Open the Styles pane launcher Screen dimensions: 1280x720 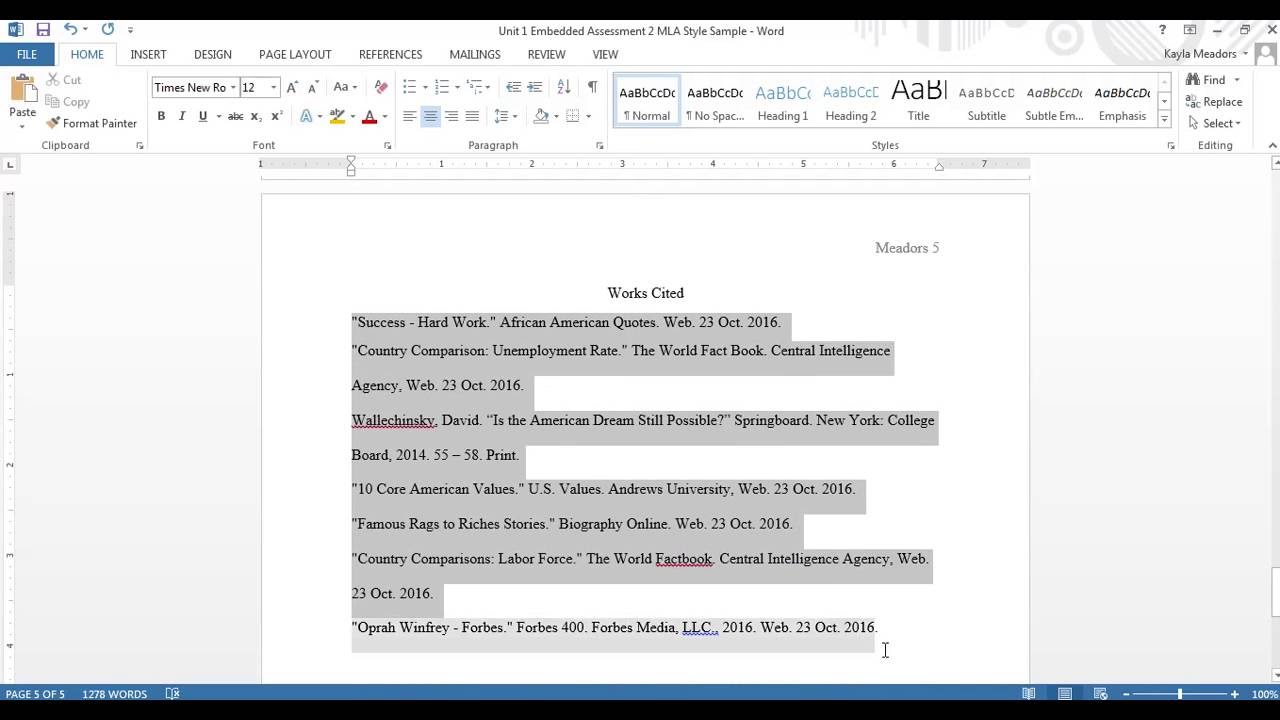coord(1171,146)
